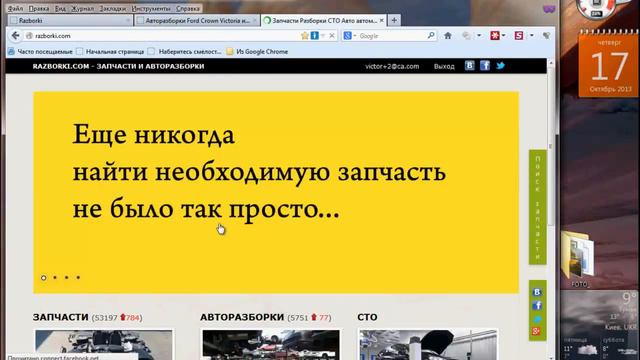Open a new tab with the plus button
640x360 pixels.
[x=394, y=20]
